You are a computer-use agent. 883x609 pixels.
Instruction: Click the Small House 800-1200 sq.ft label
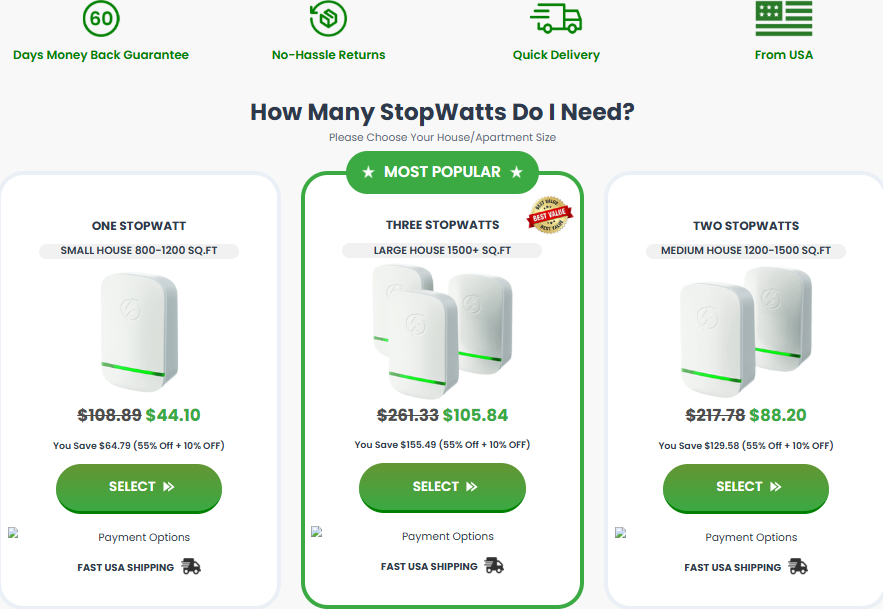coord(139,251)
